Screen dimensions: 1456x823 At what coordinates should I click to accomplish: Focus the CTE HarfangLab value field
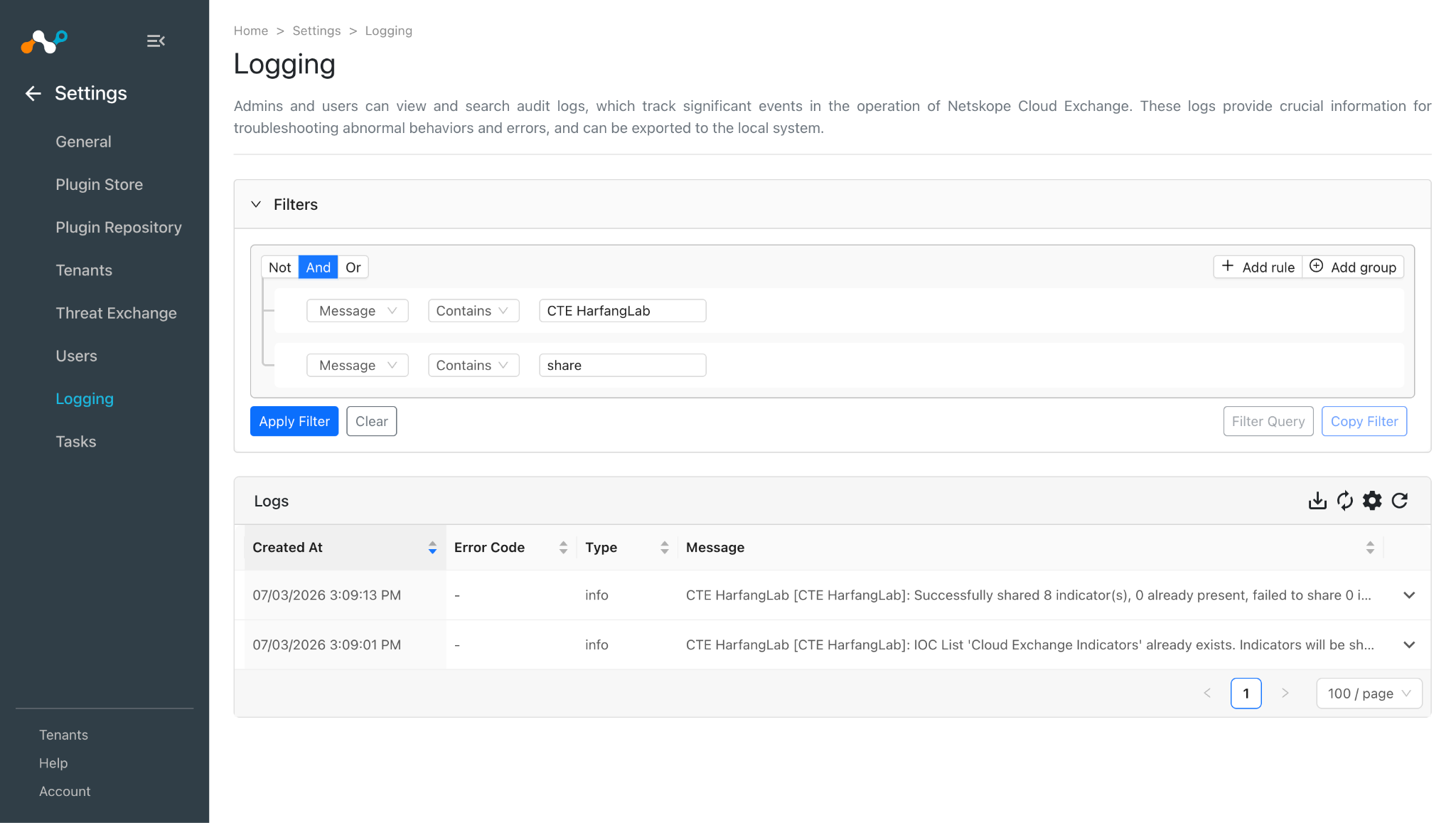[622, 311]
